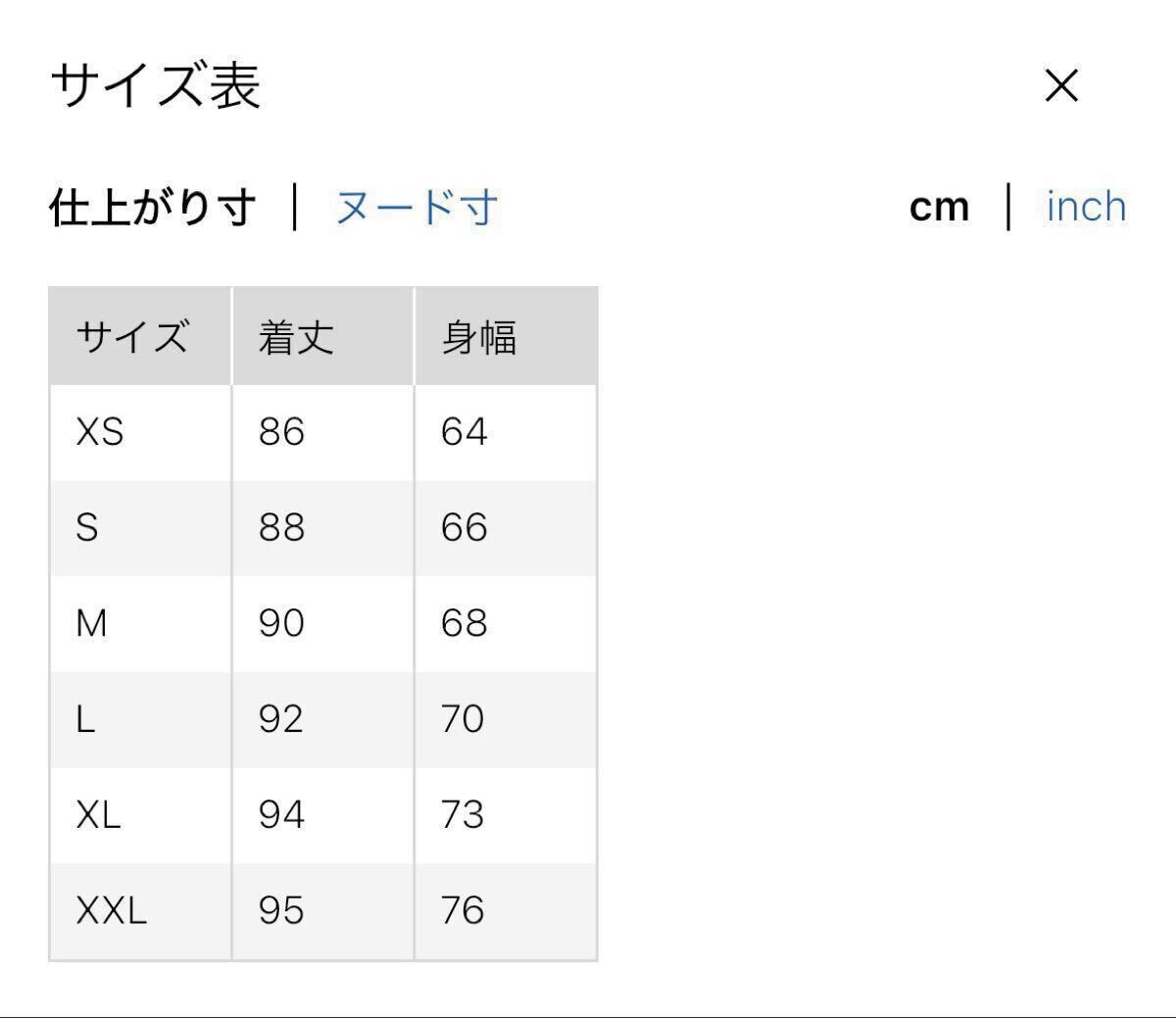Image resolution: width=1176 pixels, height=1018 pixels.
Task: Click the サイズ column header
Action: (131, 337)
